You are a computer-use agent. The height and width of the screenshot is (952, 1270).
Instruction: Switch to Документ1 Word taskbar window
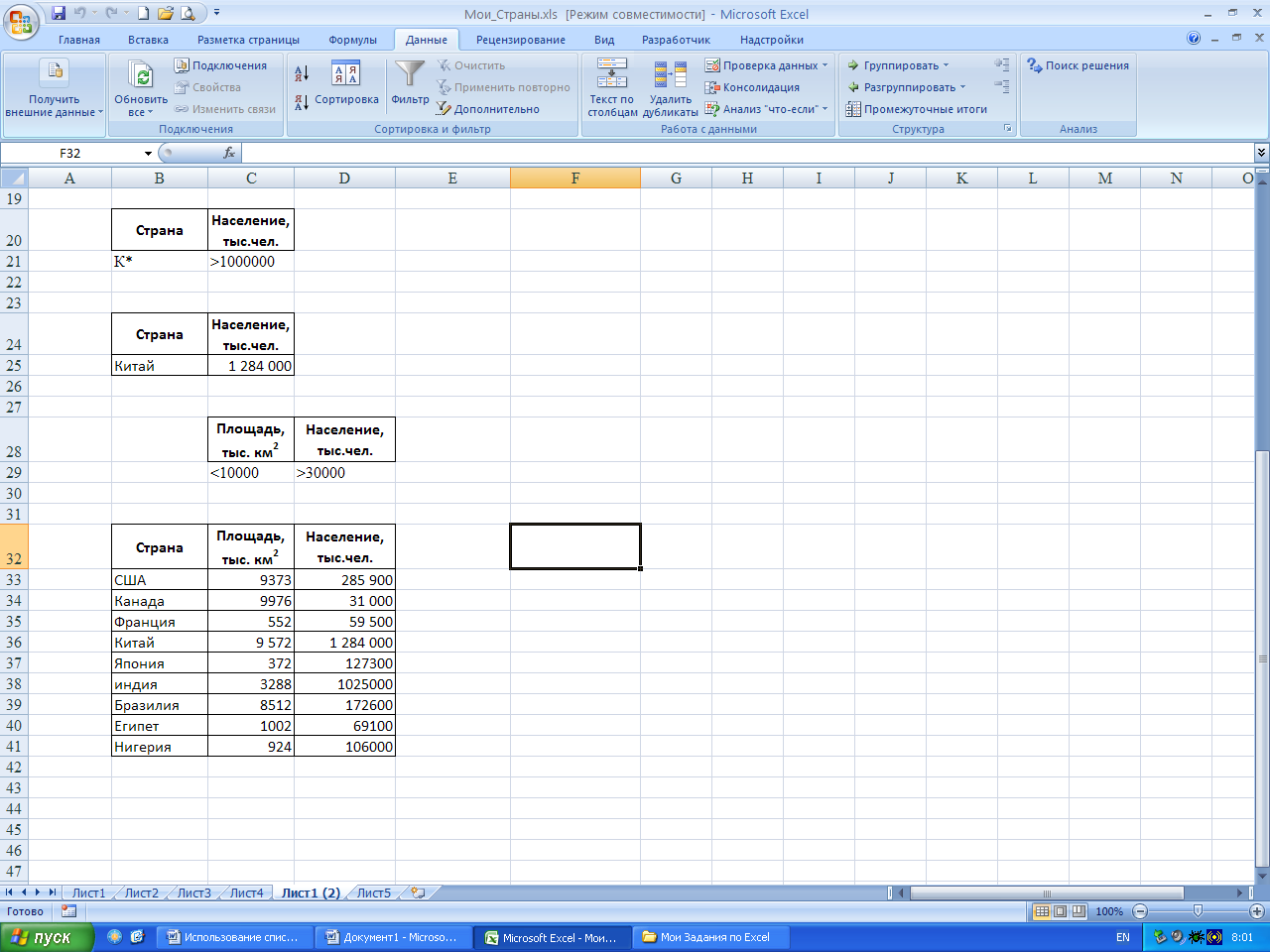[392, 937]
